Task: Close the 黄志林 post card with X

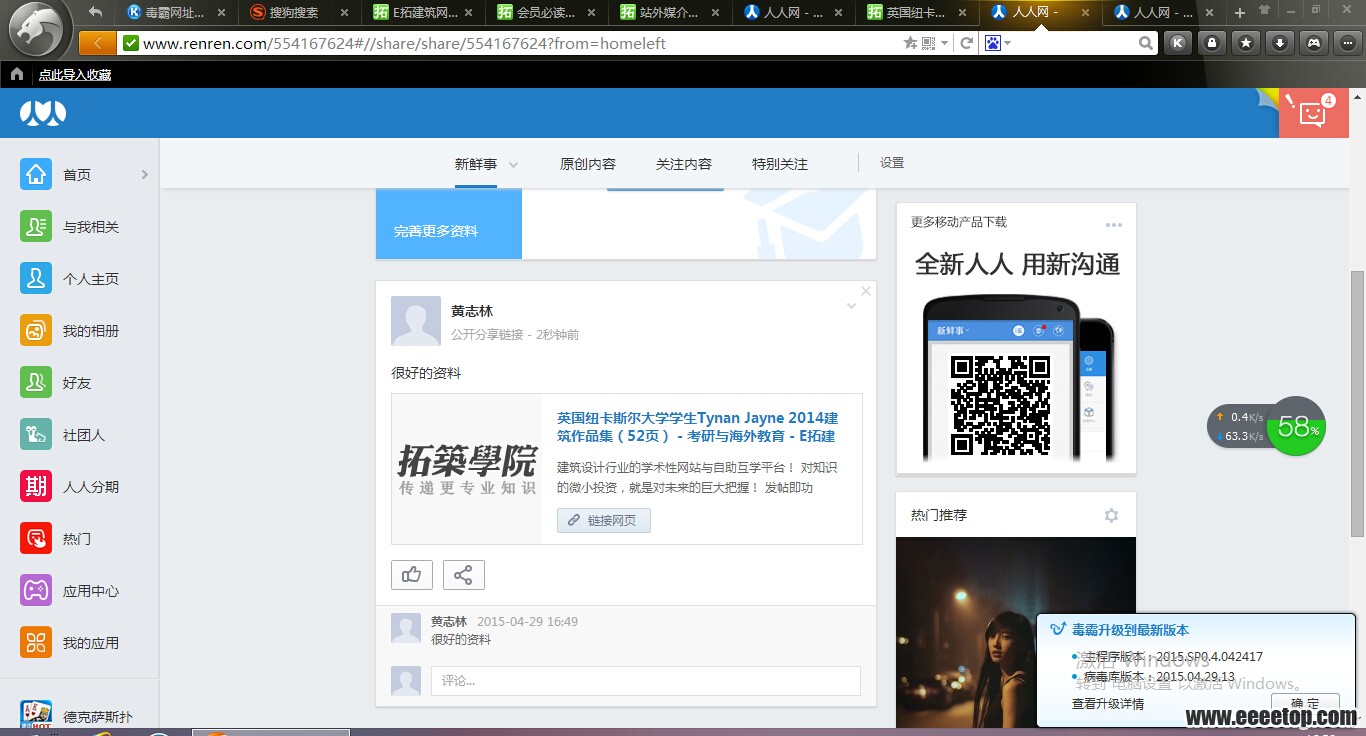Action: [866, 291]
